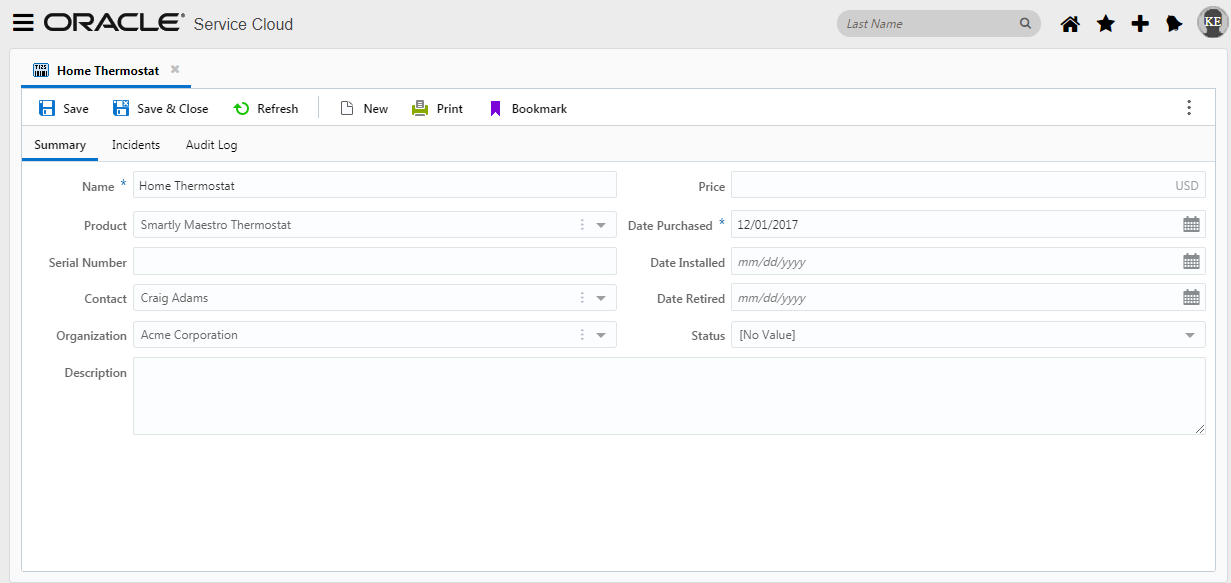The image size is (1231, 583).
Task: Click the Save & Close button
Action: 160,107
